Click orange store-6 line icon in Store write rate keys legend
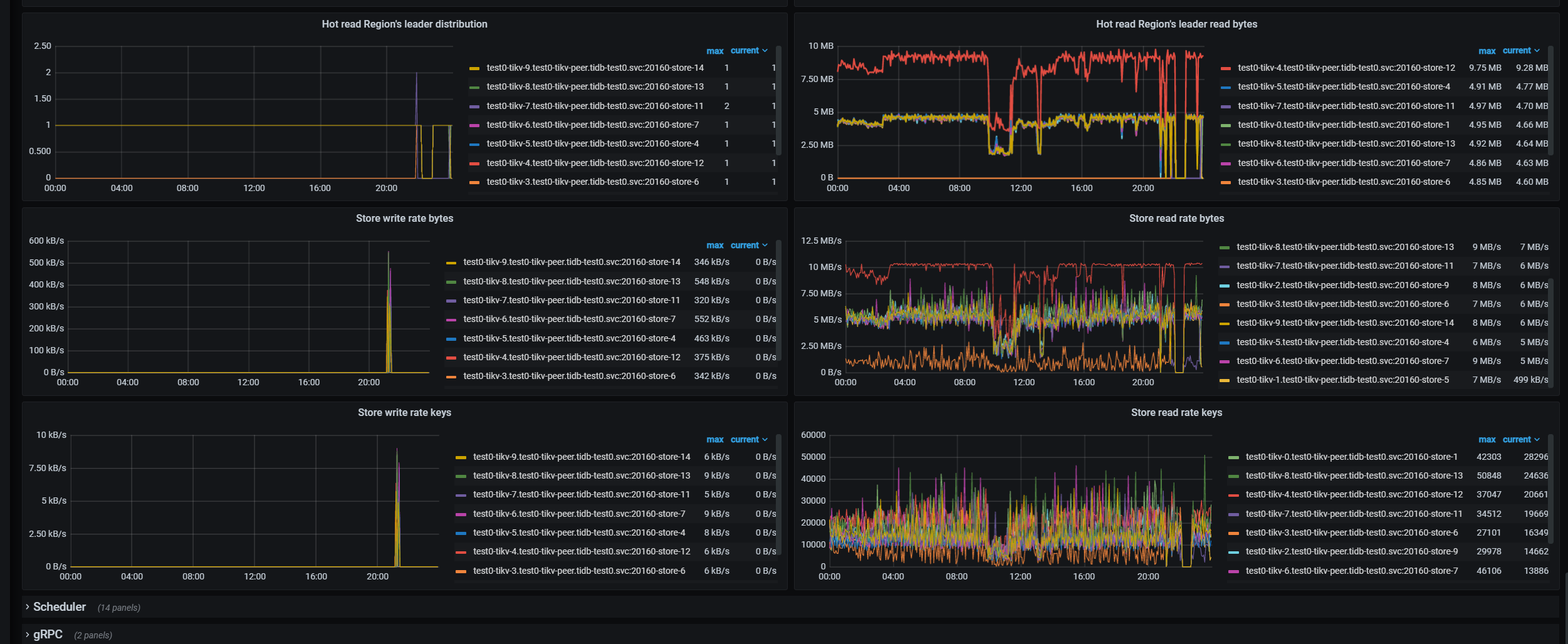The width and height of the screenshot is (1568, 644). coord(461,571)
